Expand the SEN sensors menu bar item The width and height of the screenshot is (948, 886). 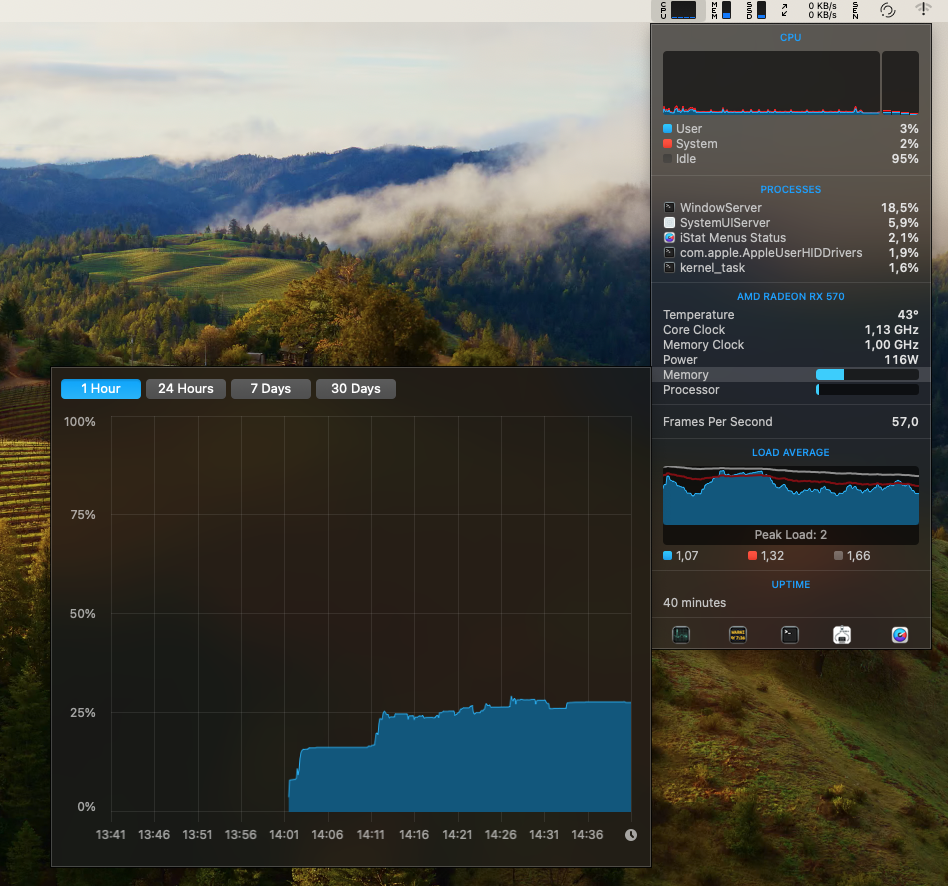click(855, 10)
